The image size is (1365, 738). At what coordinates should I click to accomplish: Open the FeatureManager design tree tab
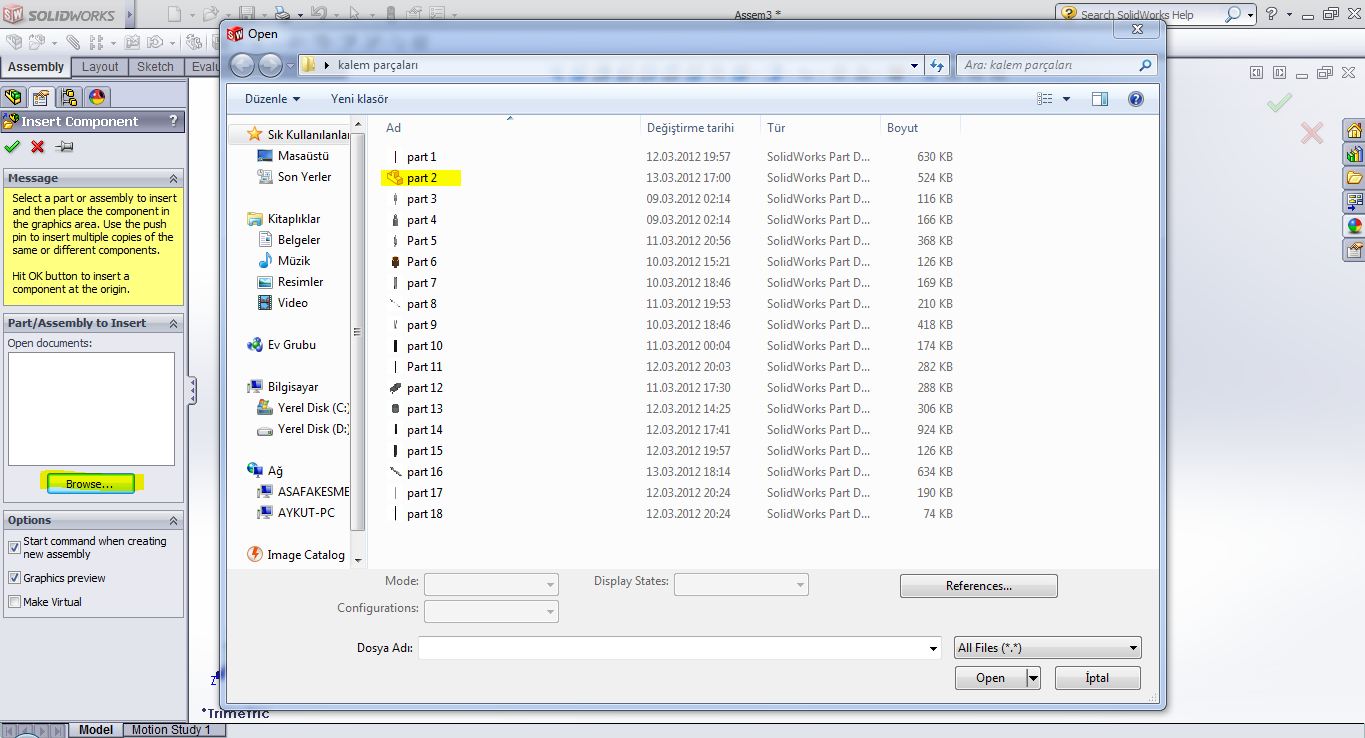[x=13, y=97]
